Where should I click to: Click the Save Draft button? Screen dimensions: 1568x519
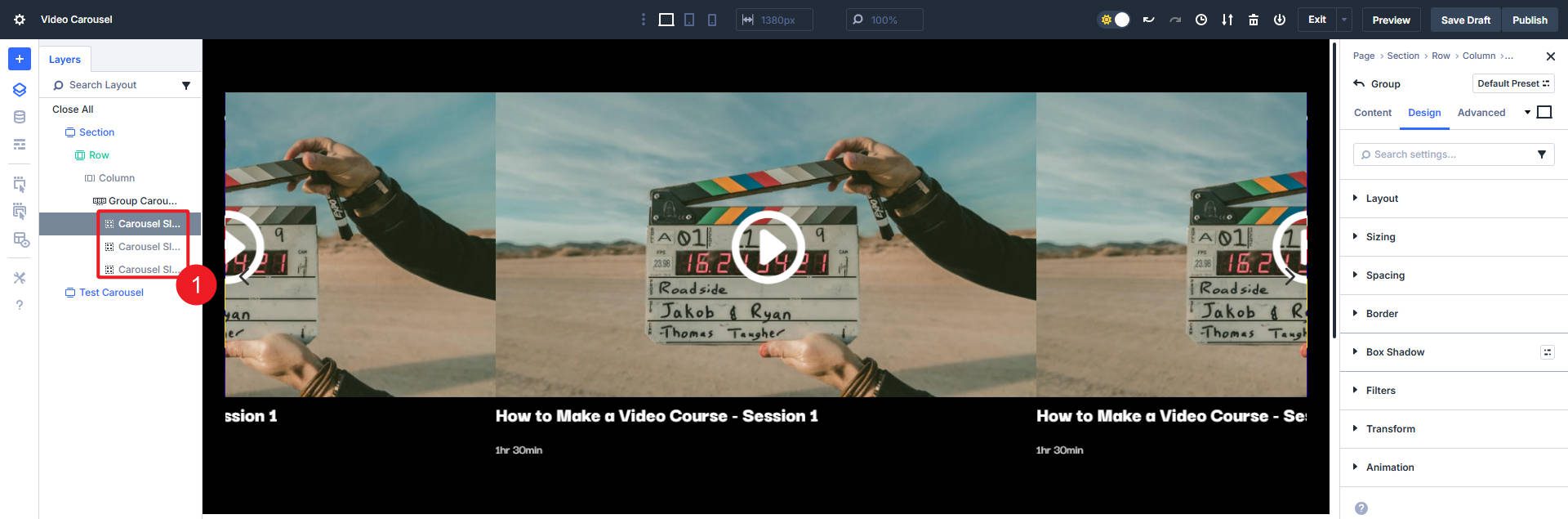point(1465,20)
